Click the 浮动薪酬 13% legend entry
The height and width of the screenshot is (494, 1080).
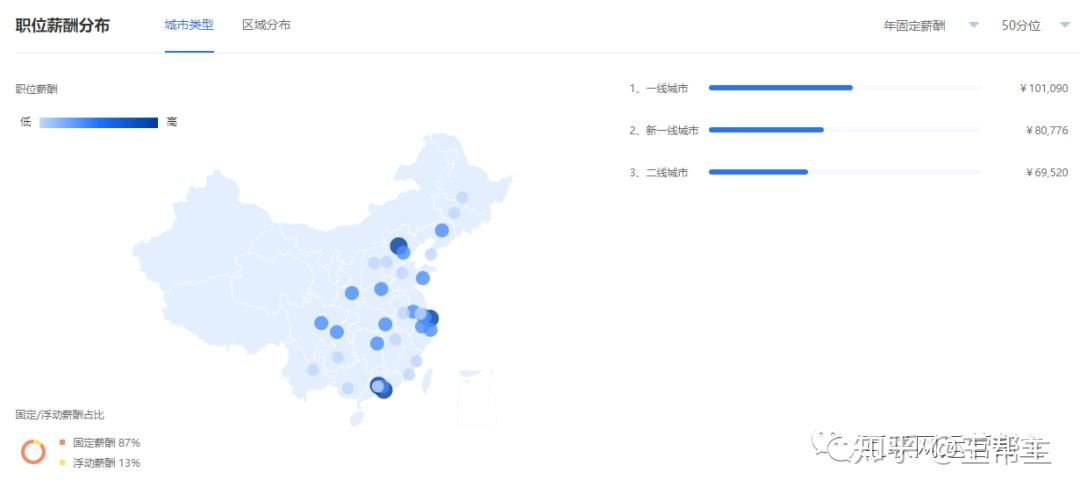click(101, 463)
